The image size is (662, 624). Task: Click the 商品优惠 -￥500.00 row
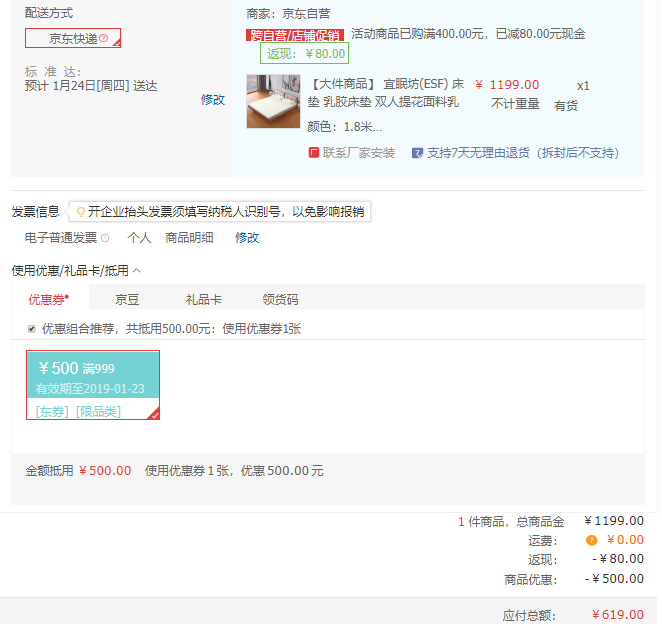574,578
